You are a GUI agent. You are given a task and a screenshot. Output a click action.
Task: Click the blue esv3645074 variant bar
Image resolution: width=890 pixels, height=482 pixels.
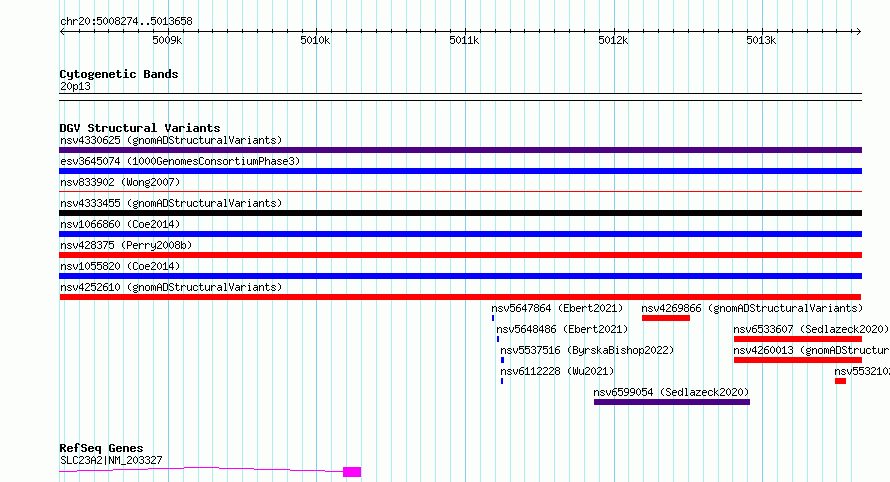pos(460,171)
